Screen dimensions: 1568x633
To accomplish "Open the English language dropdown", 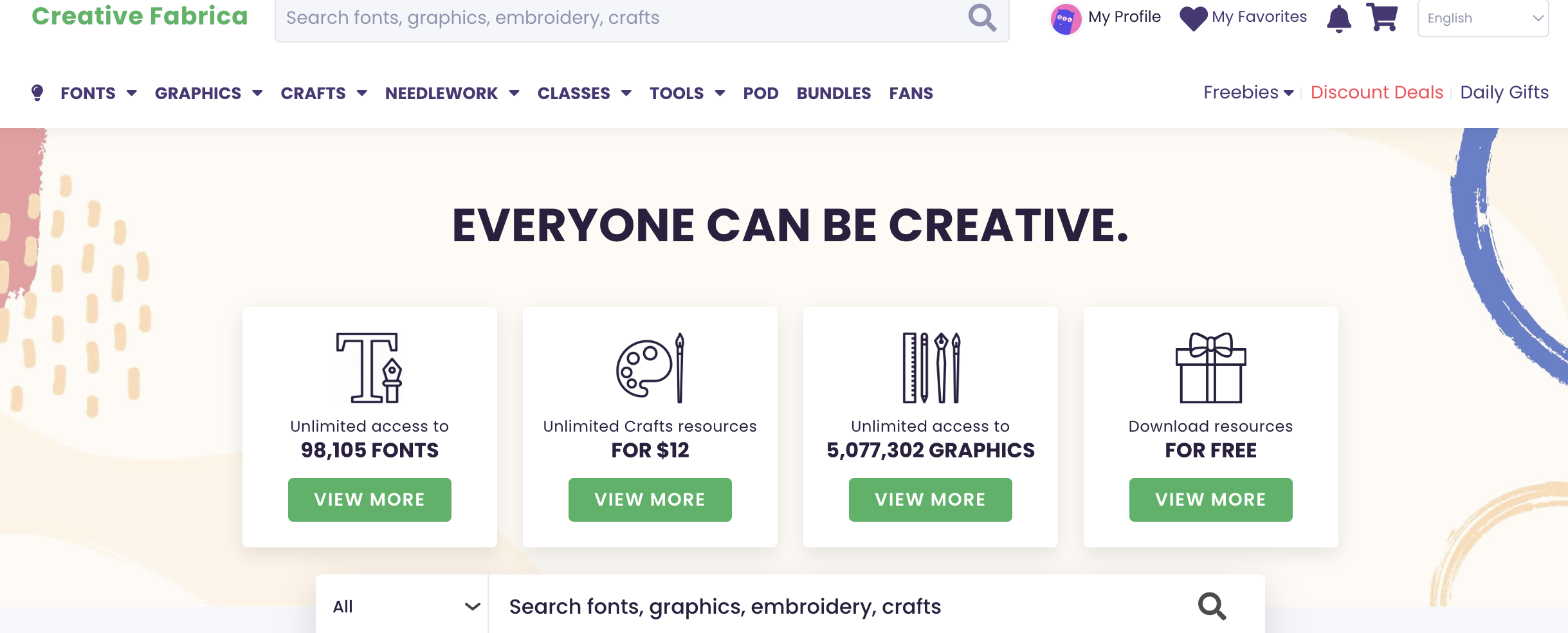I will [x=1482, y=18].
